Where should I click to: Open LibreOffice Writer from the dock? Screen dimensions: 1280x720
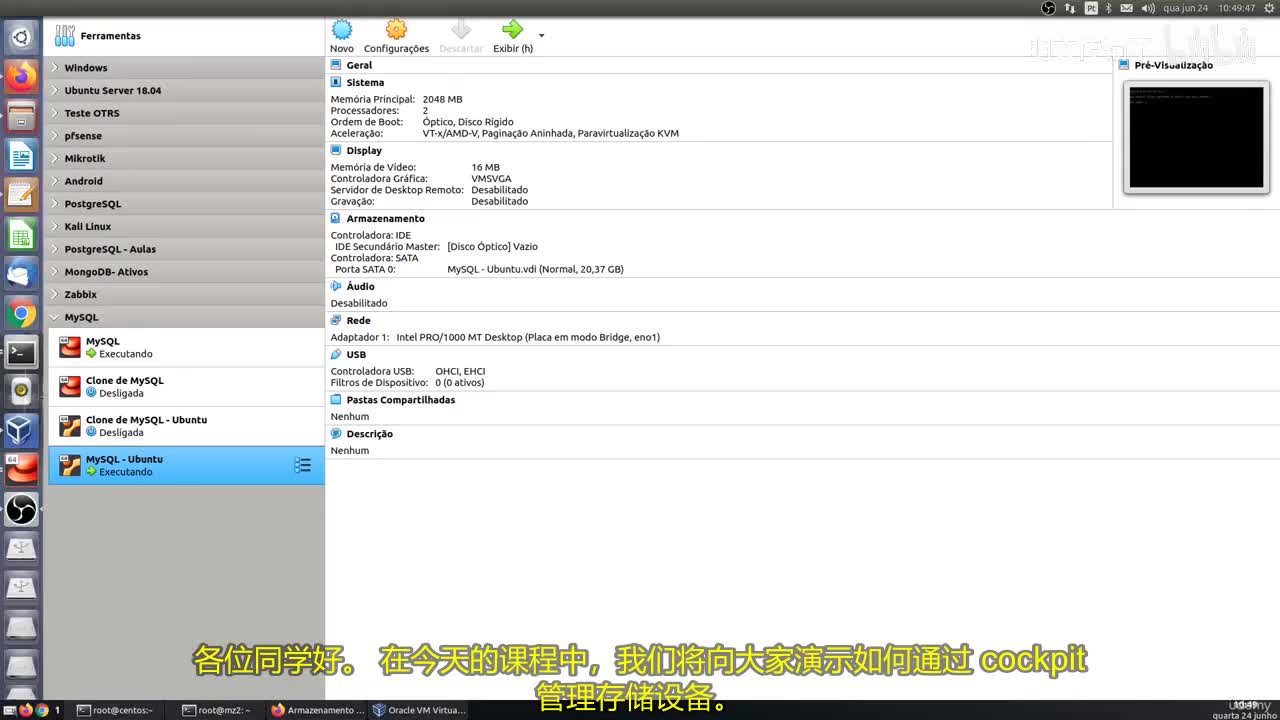21,156
